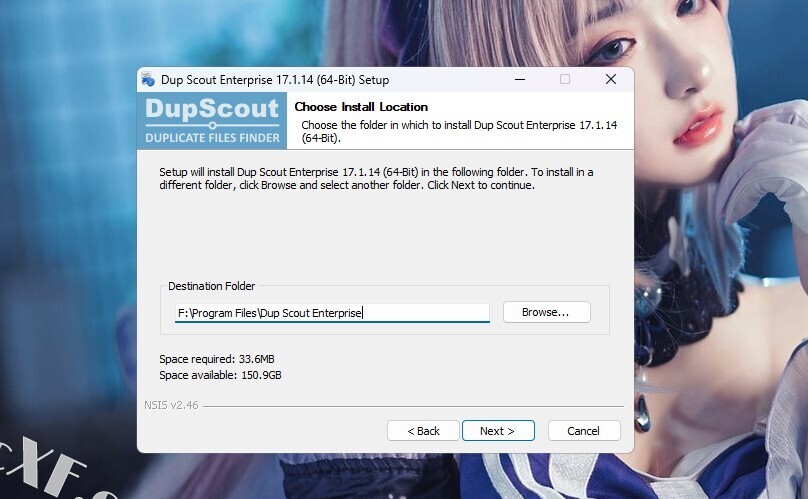808x499 pixels.
Task: Click the Choose Install Location heading
Action: pos(361,107)
